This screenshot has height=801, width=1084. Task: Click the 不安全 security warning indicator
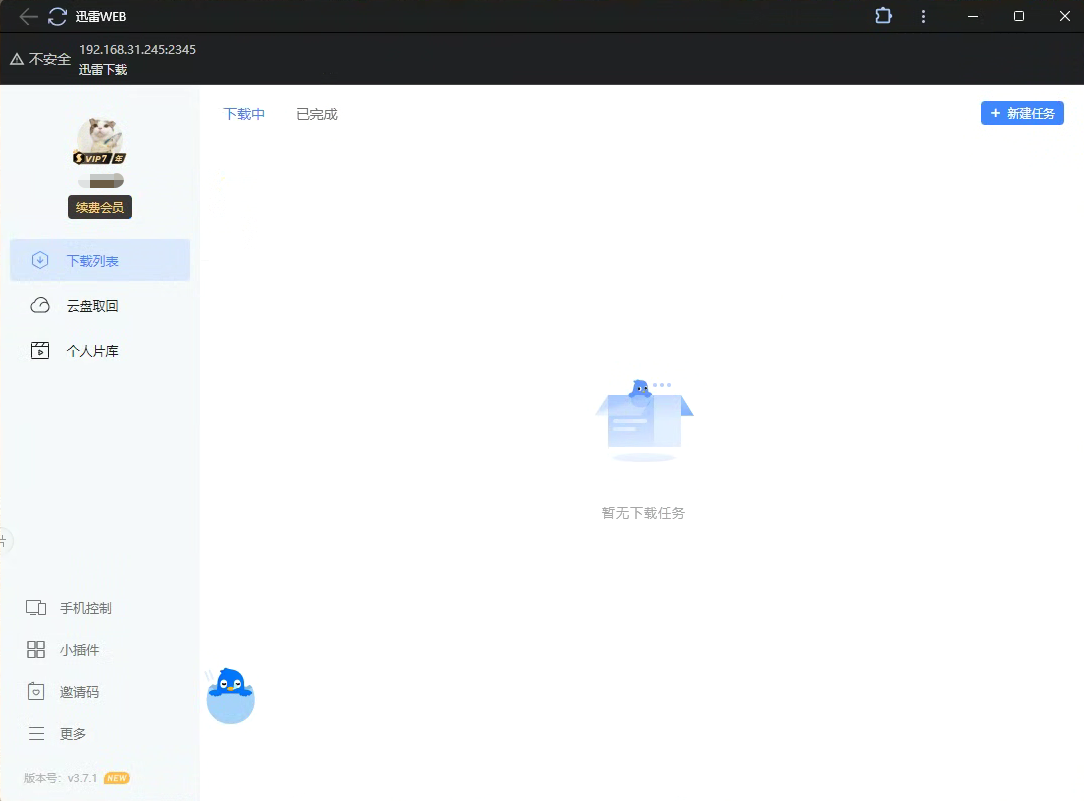point(41,59)
